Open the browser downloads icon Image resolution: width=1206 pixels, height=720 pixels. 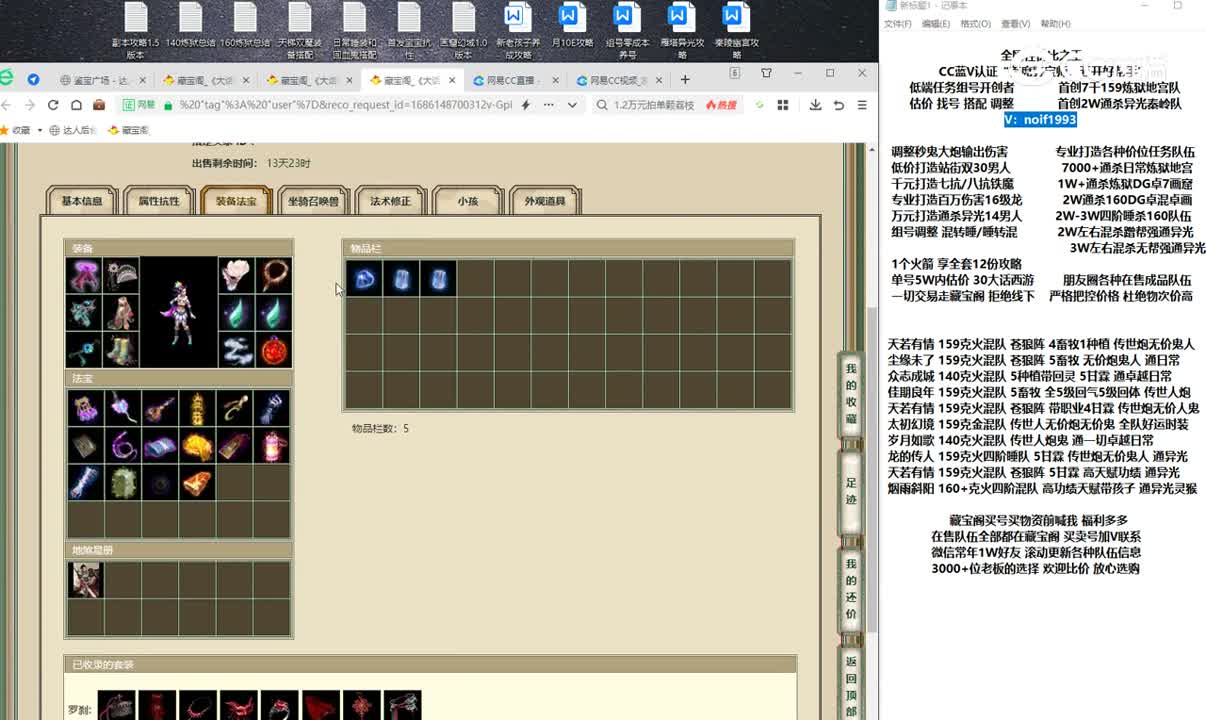click(x=815, y=105)
